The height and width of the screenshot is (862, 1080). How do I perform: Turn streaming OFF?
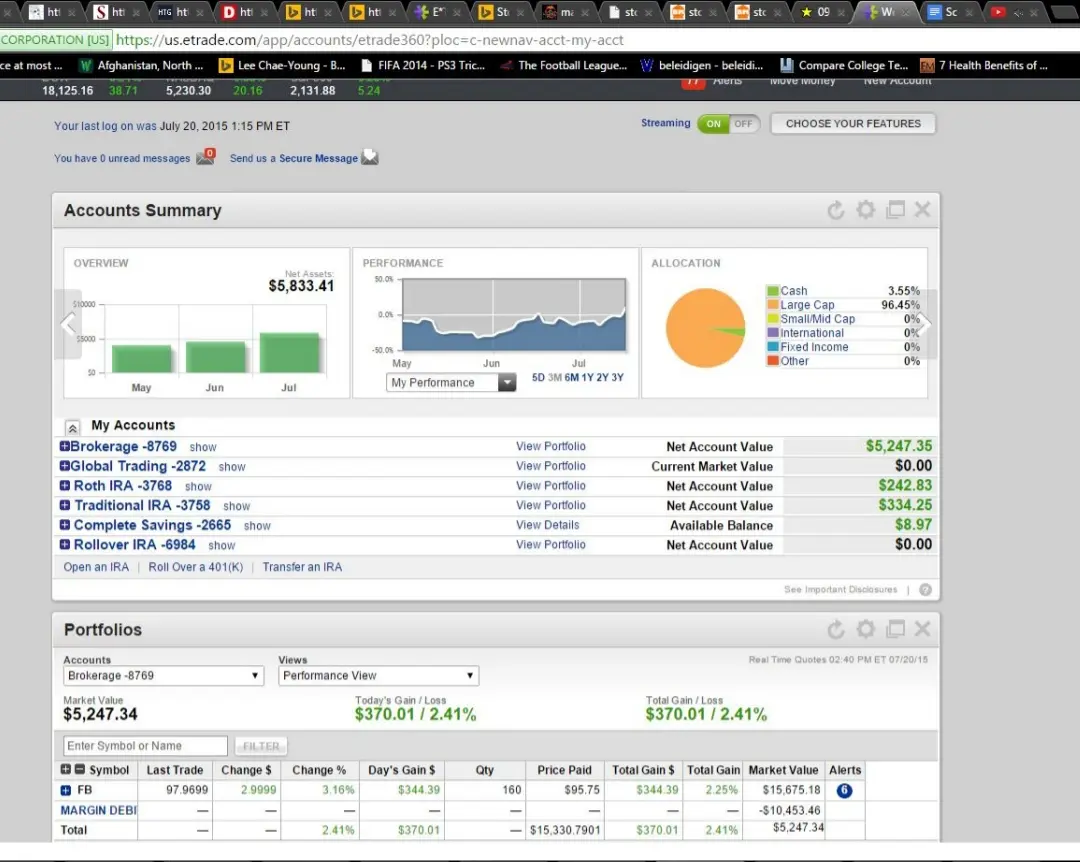tap(743, 124)
